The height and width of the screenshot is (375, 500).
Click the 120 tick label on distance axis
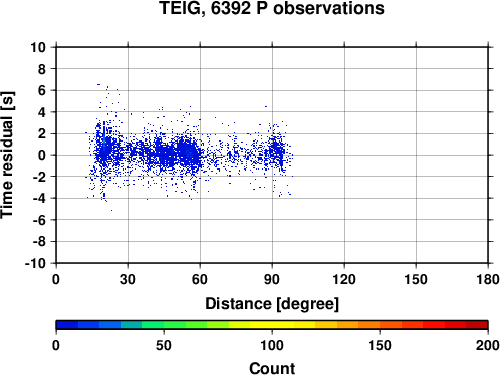pyautogui.click(x=344, y=279)
